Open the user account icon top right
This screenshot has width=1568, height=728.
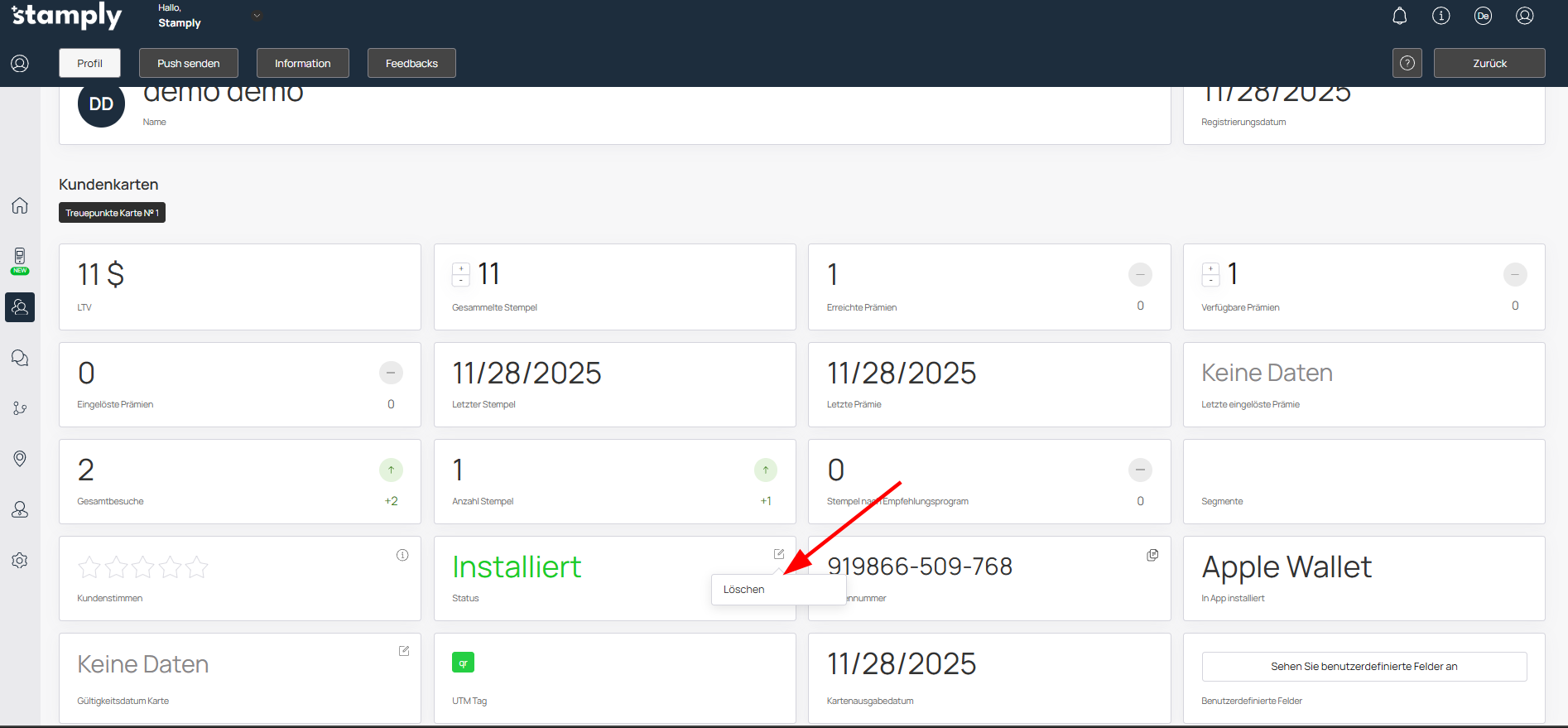1524,17
